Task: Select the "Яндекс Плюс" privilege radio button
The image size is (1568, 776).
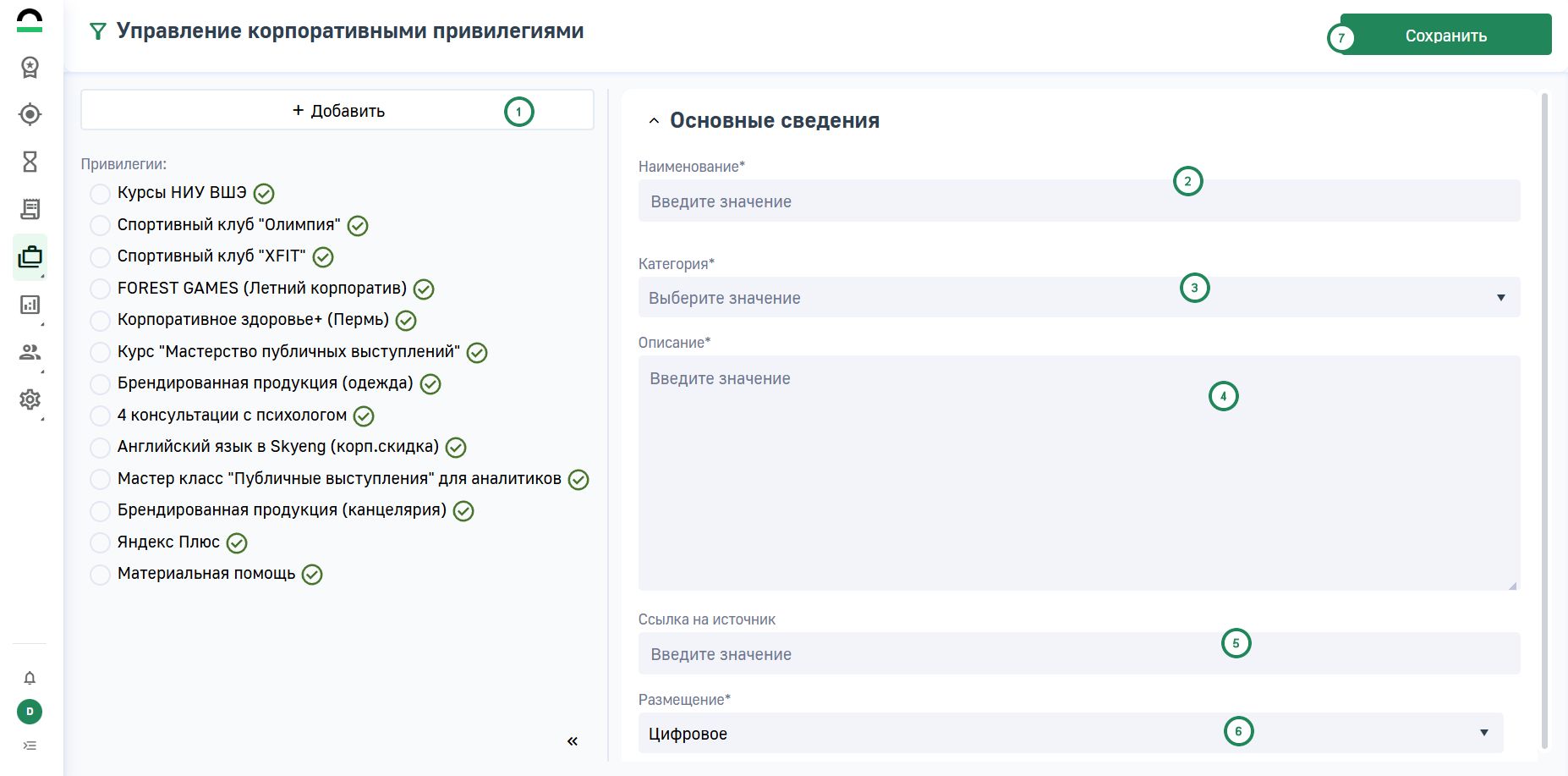Action: [100, 542]
